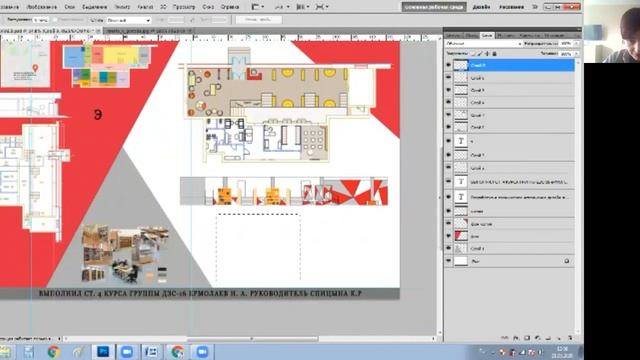Open the Layers panel options menu icon
Screen dimensions: 640x360
pyautogui.click(x=578, y=36)
